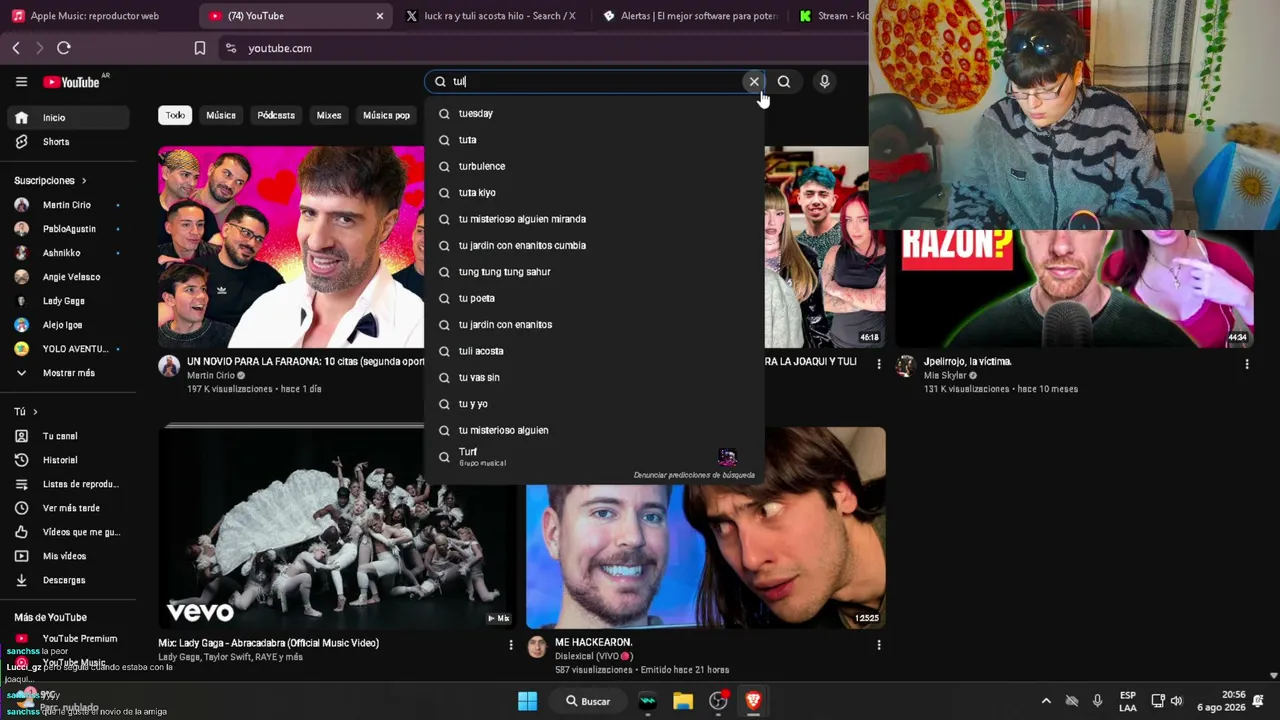
Task: Open OBS Studio from the taskbar
Action: pyautogui.click(x=718, y=701)
